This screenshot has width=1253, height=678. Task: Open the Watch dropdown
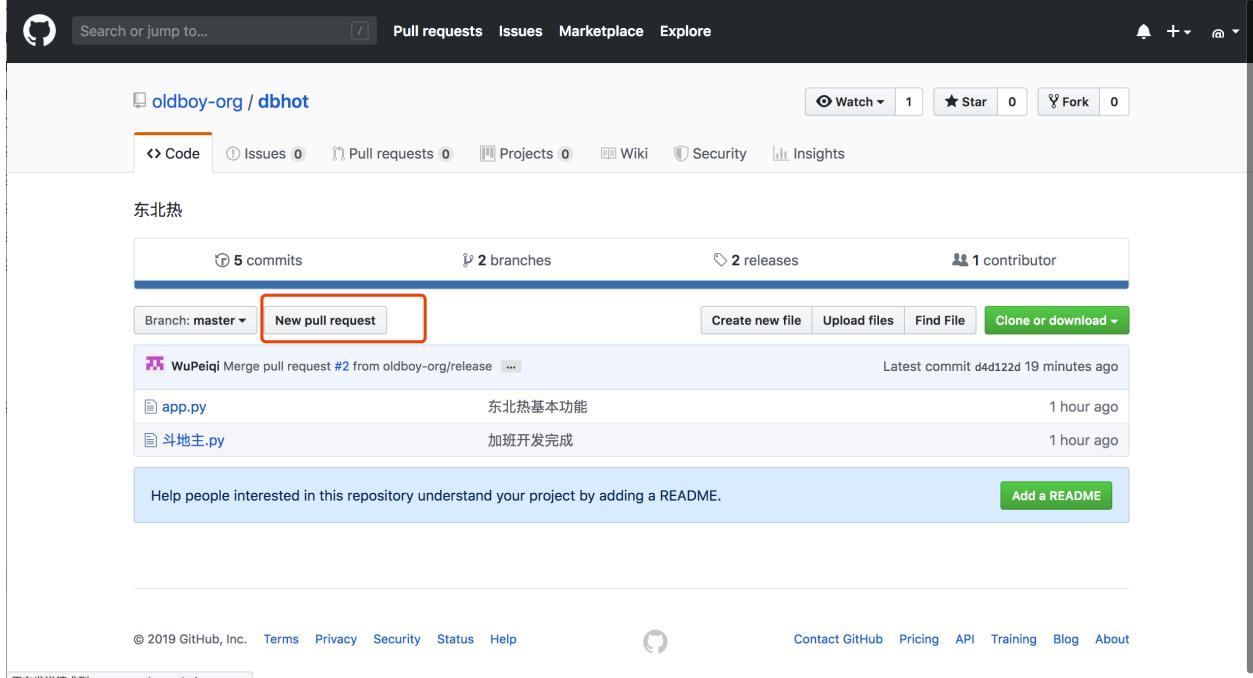pos(850,102)
